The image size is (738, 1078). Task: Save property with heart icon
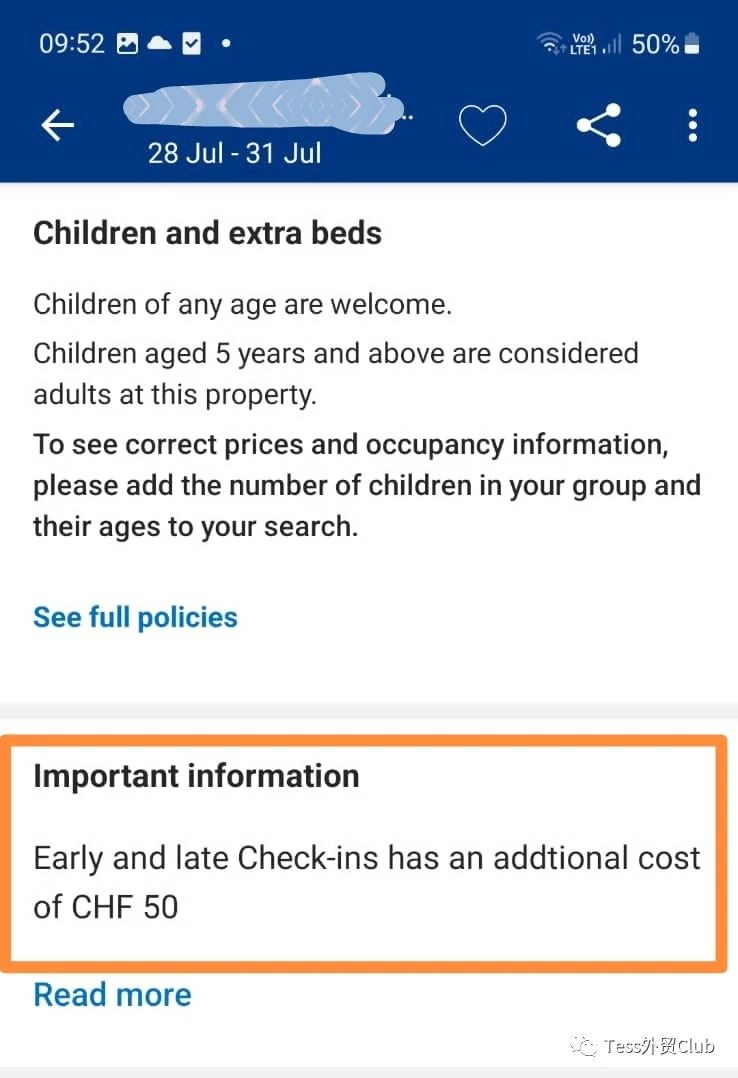coord(483,125)
